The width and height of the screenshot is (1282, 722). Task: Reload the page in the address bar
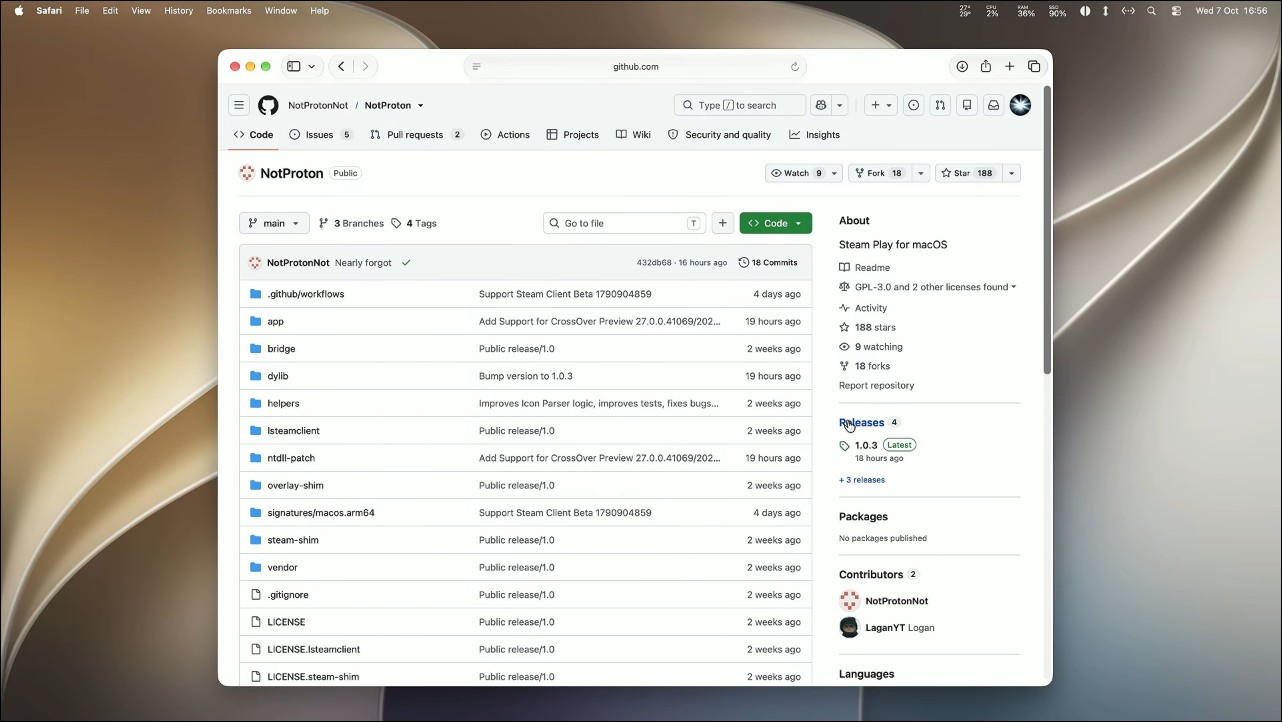(x=795, y=67)
